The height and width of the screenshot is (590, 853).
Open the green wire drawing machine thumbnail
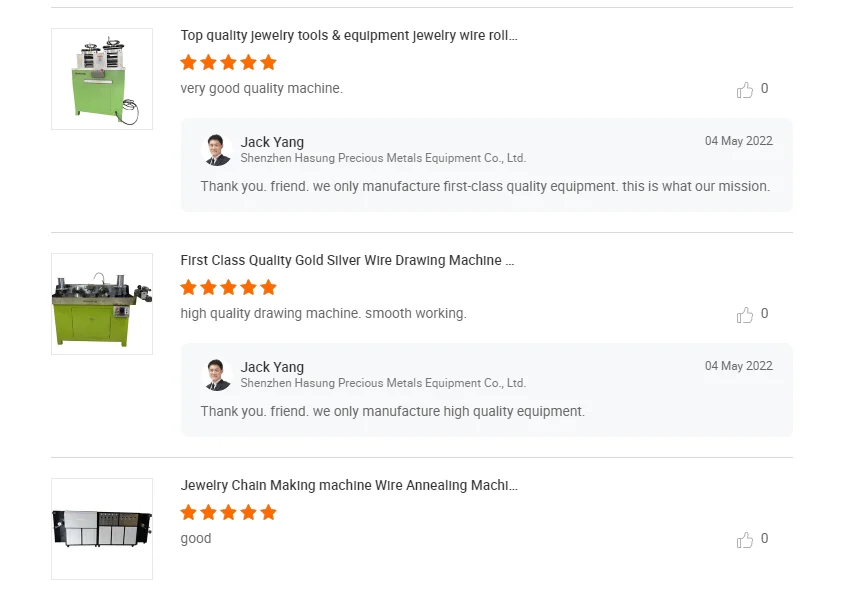click(x=102, y=304)
